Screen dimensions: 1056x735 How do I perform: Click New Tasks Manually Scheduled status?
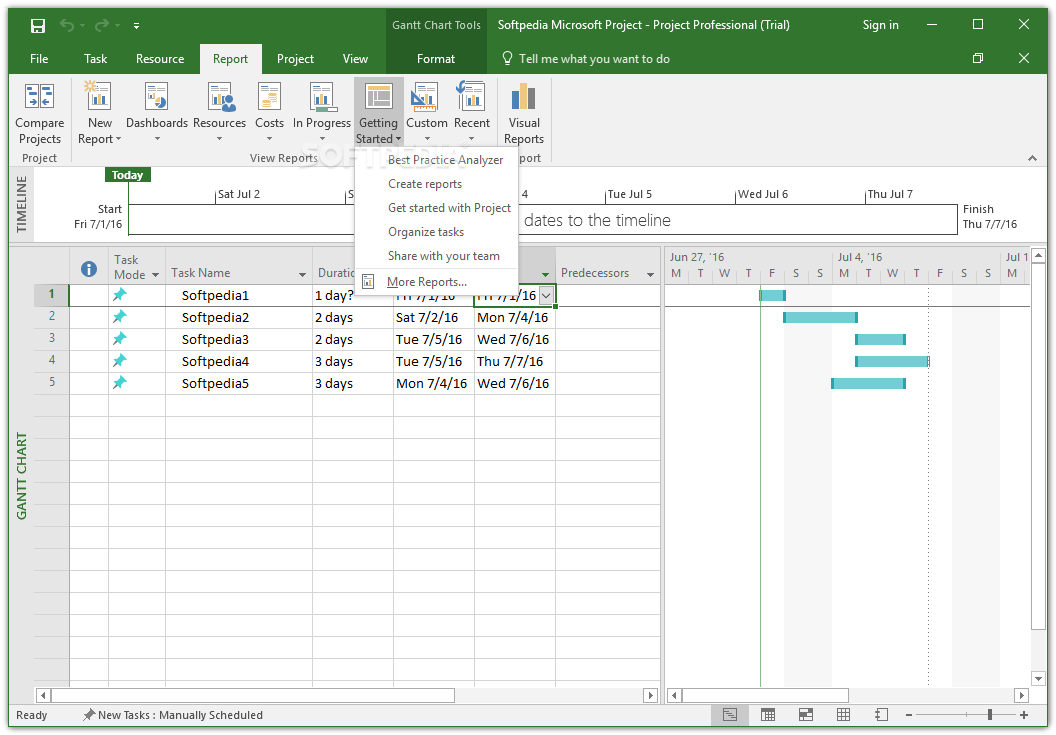click(173, 715)
